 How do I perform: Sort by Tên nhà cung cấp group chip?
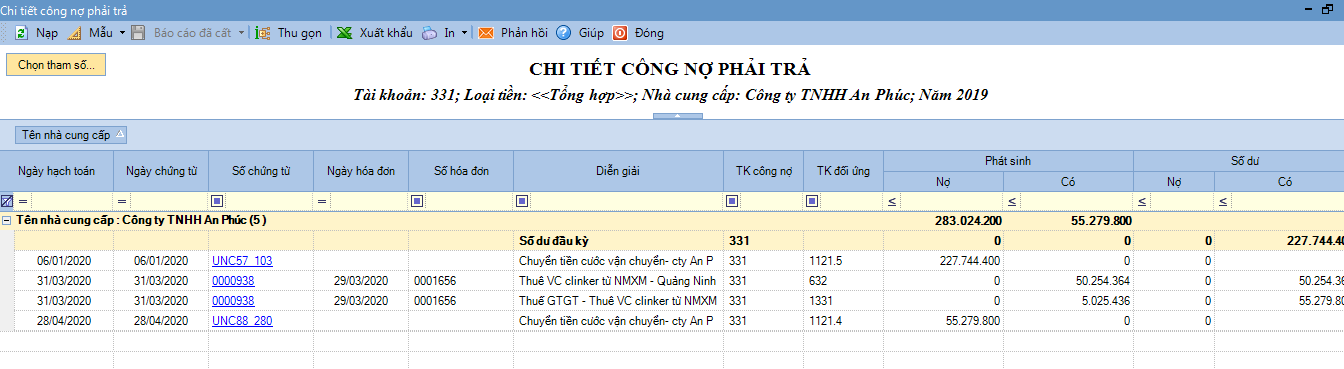click(71, 134)
